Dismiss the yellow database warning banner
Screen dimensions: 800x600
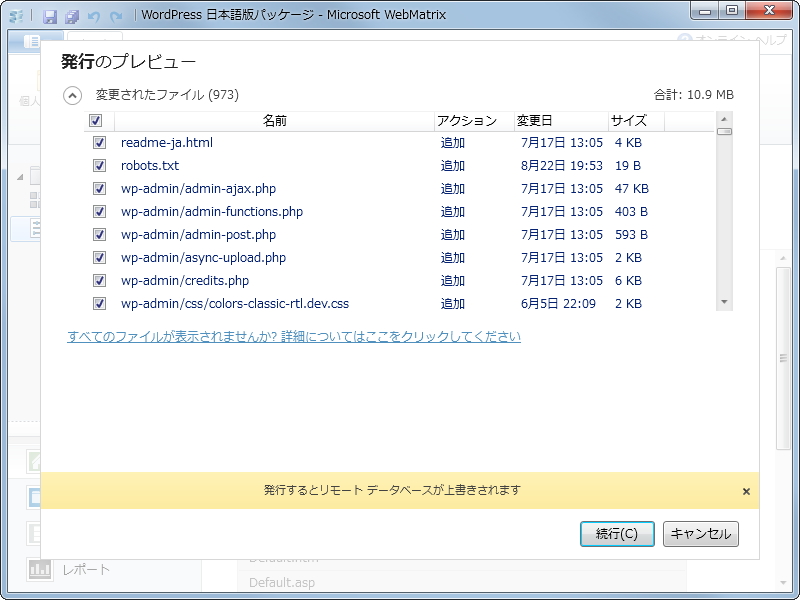[x=745, y=491]
